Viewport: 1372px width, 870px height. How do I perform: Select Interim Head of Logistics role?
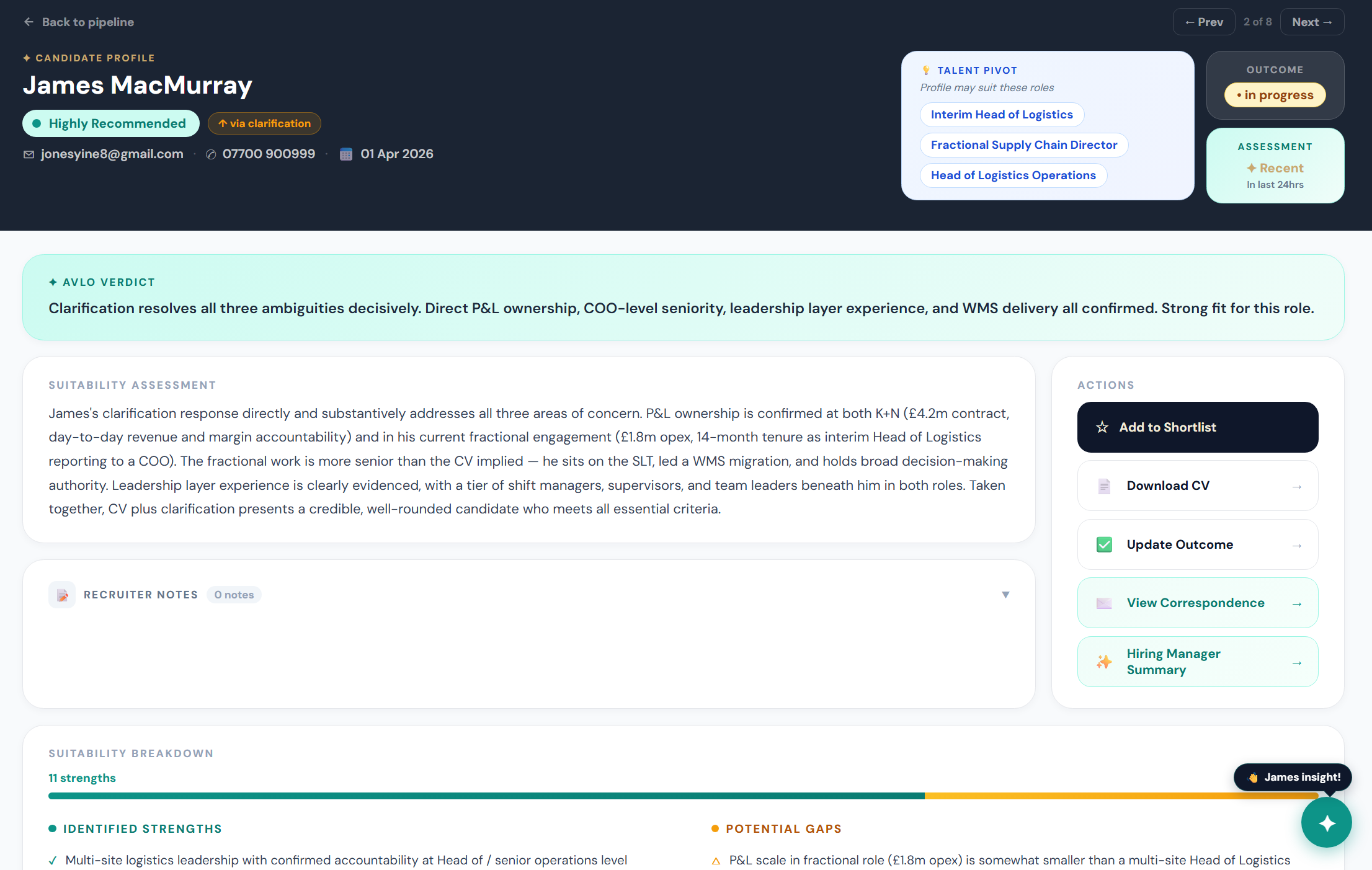(1002, 114)
